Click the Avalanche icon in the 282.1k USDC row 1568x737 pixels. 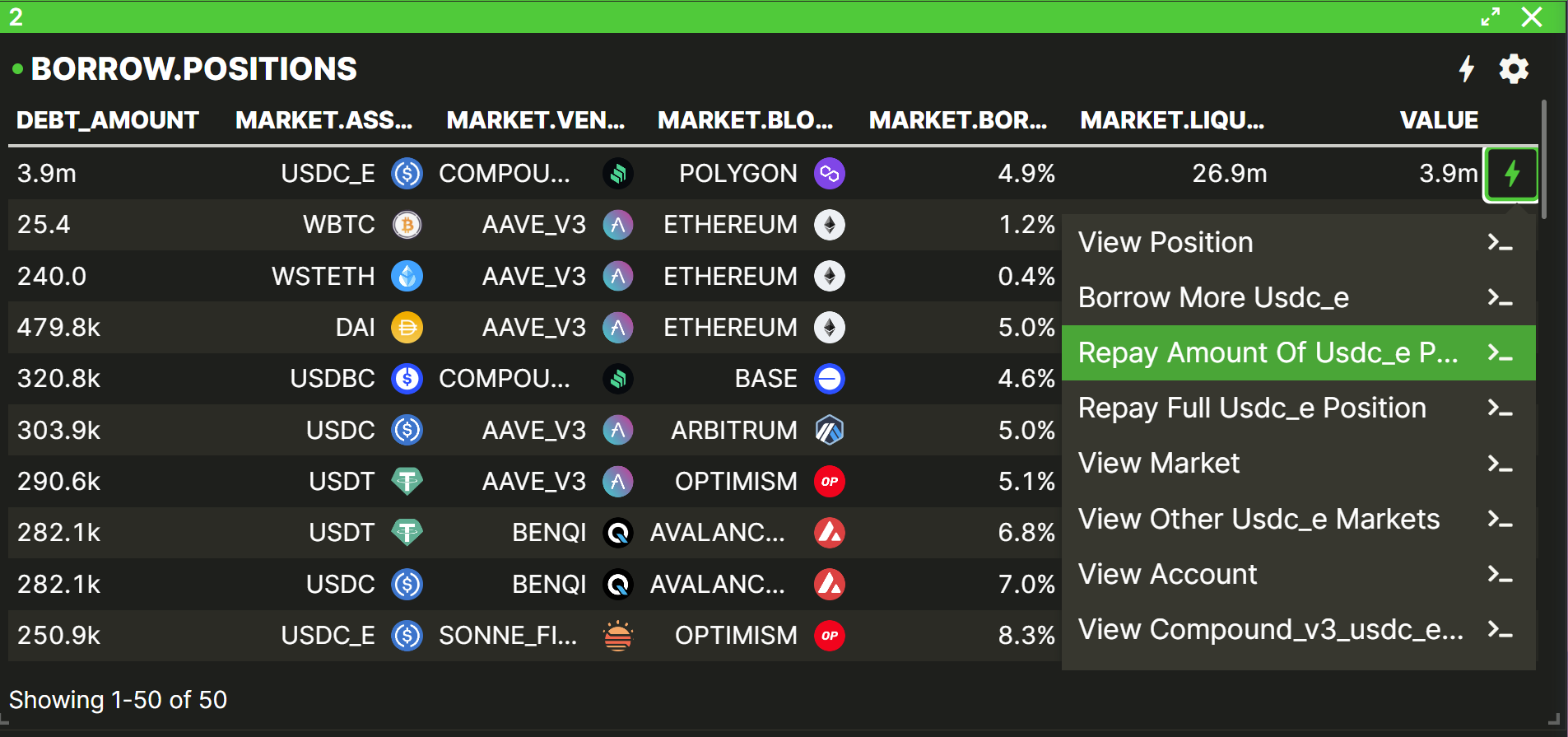pos(830,584)
